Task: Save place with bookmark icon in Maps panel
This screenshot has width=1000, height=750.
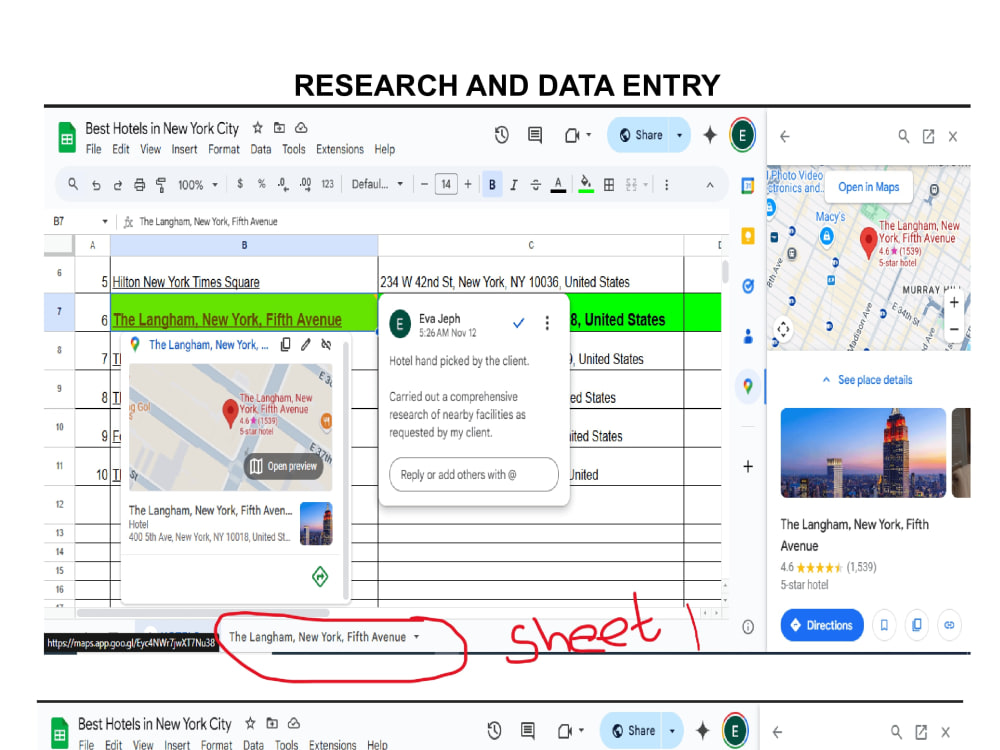Action: pos(884,625)
